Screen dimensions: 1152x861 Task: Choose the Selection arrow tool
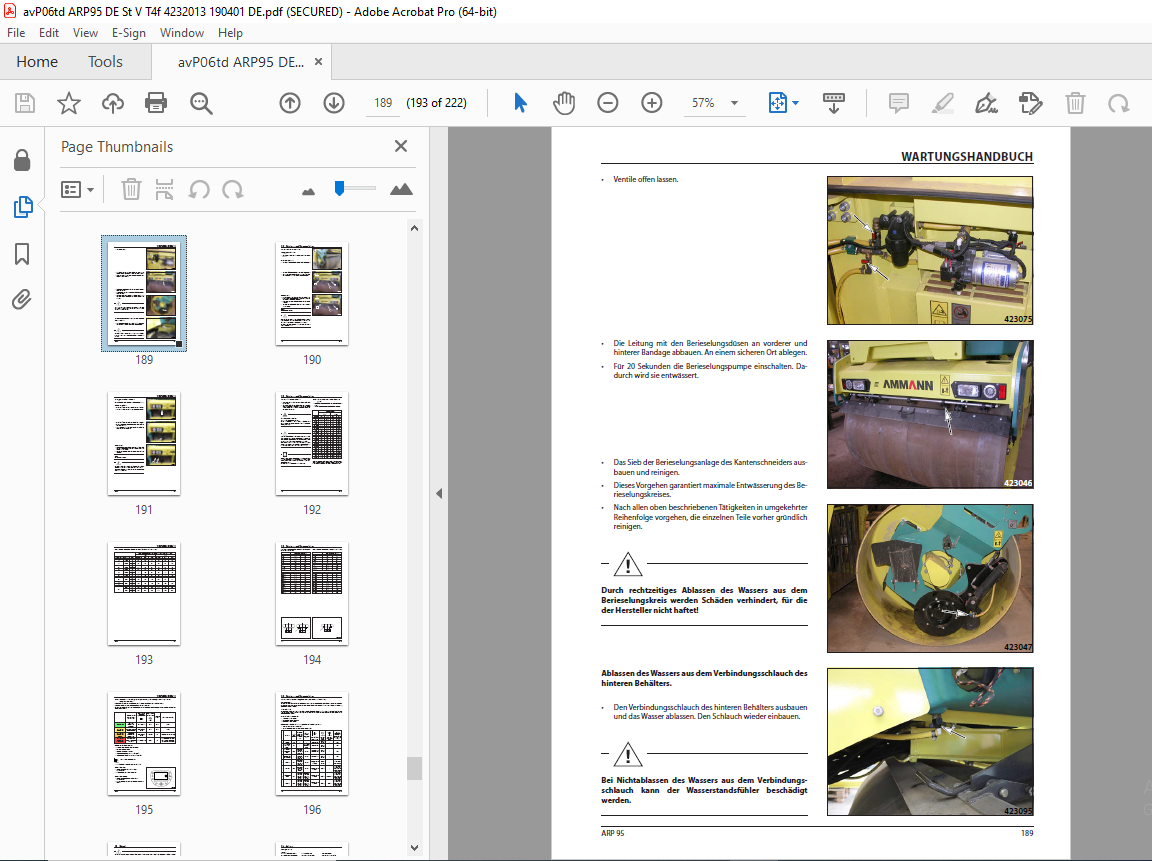[x=520, y=103]
